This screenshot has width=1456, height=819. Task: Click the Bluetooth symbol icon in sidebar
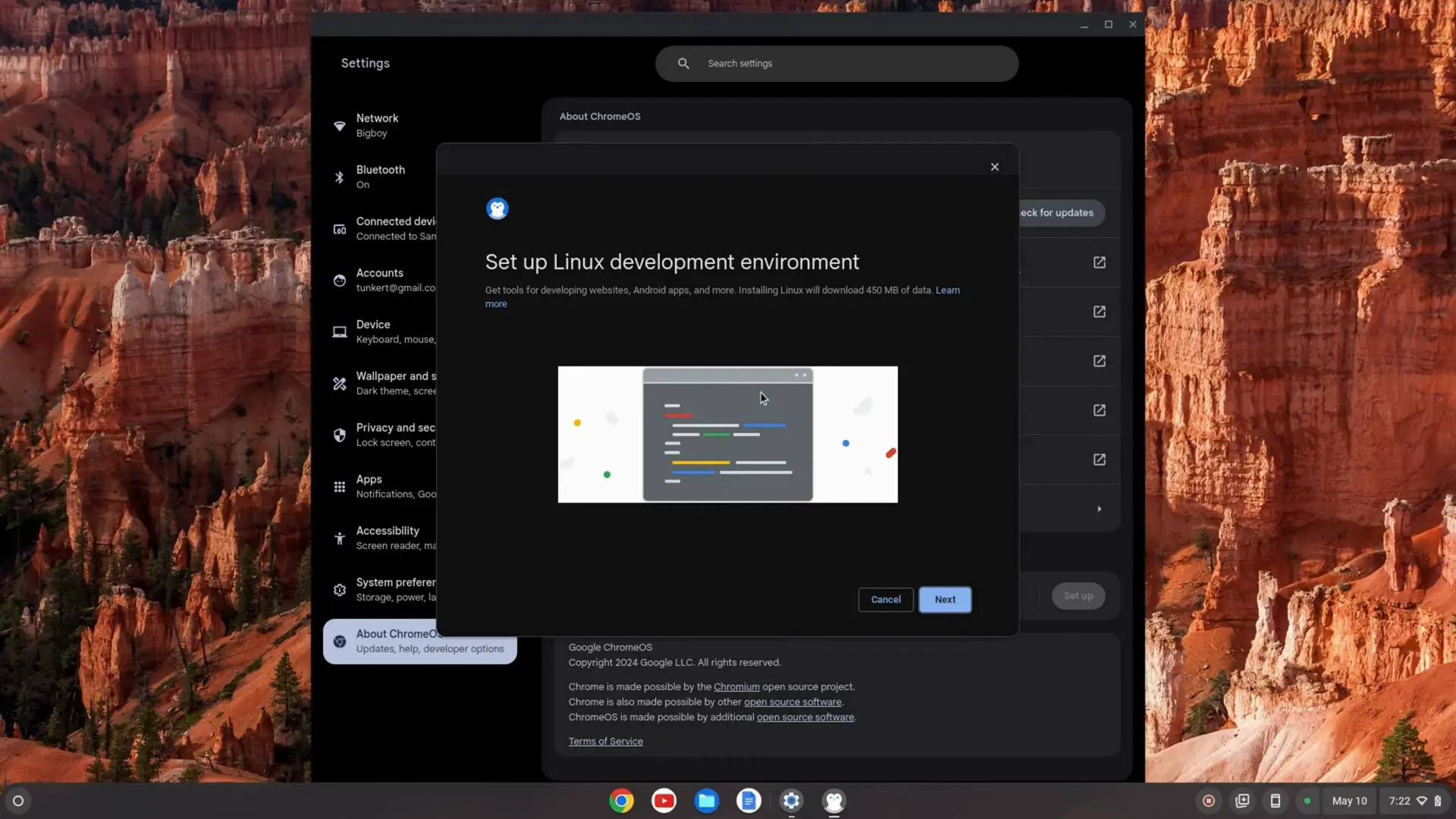340,177
